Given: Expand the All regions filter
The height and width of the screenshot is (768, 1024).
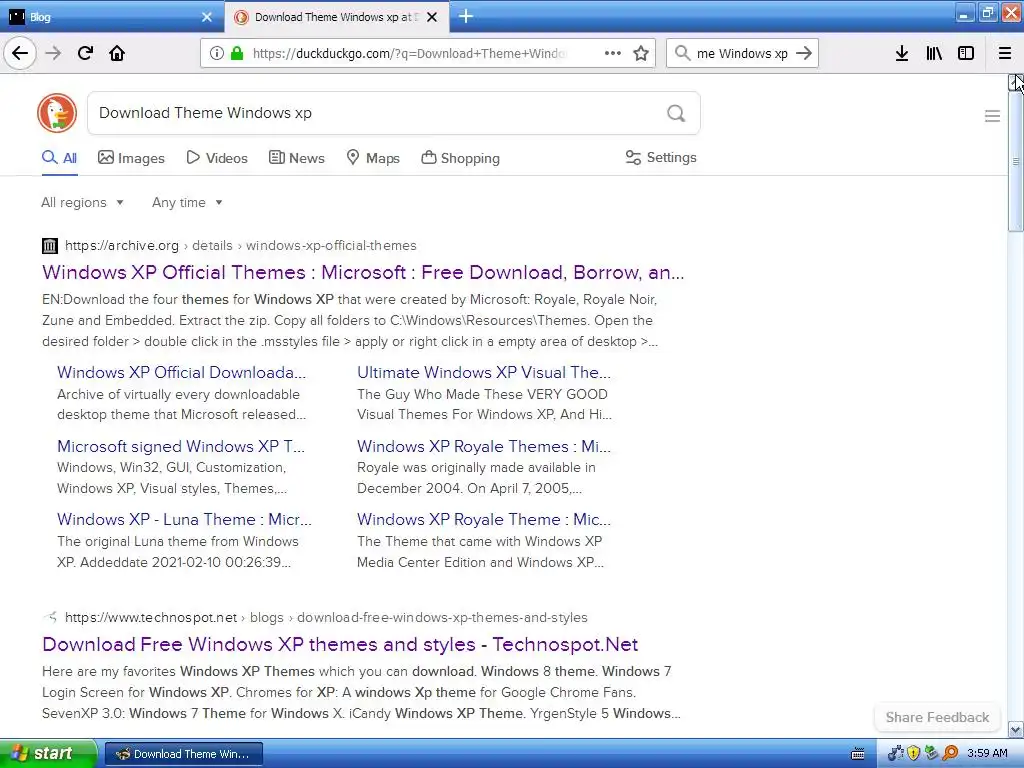Looking at the screenshot, I should click(x=82, y=202).
